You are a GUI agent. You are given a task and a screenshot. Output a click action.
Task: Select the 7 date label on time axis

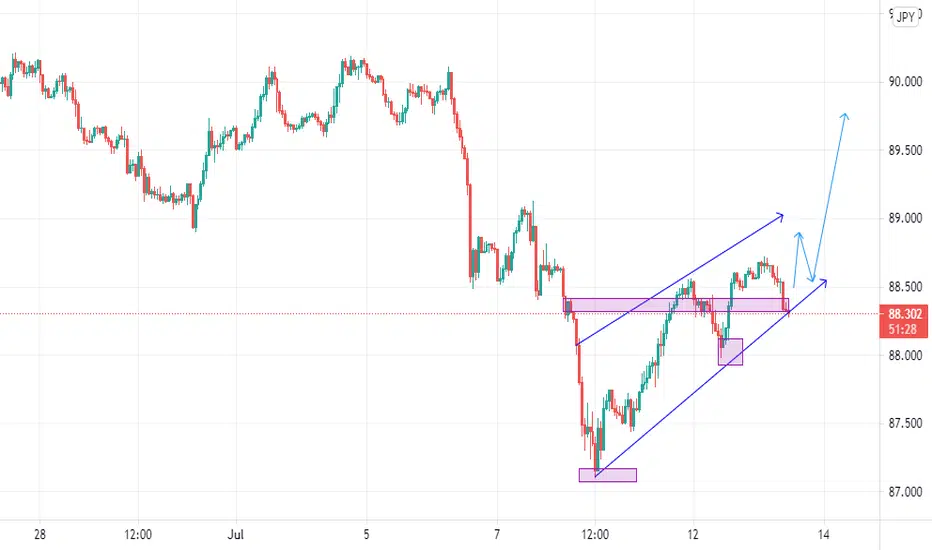coord(497,535)
